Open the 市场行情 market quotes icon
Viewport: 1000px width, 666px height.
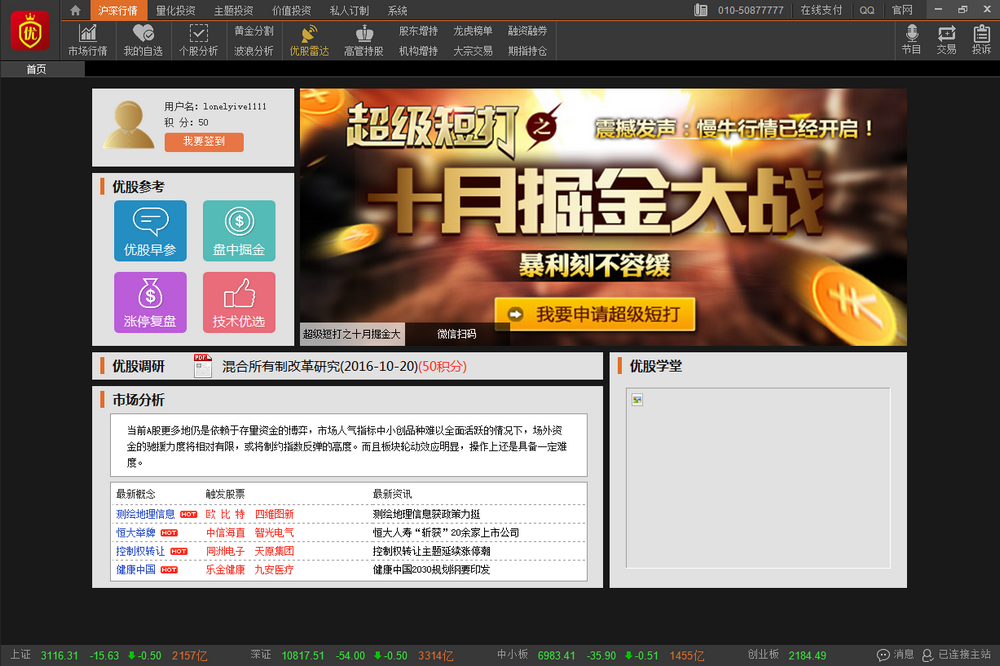(87, 40)
